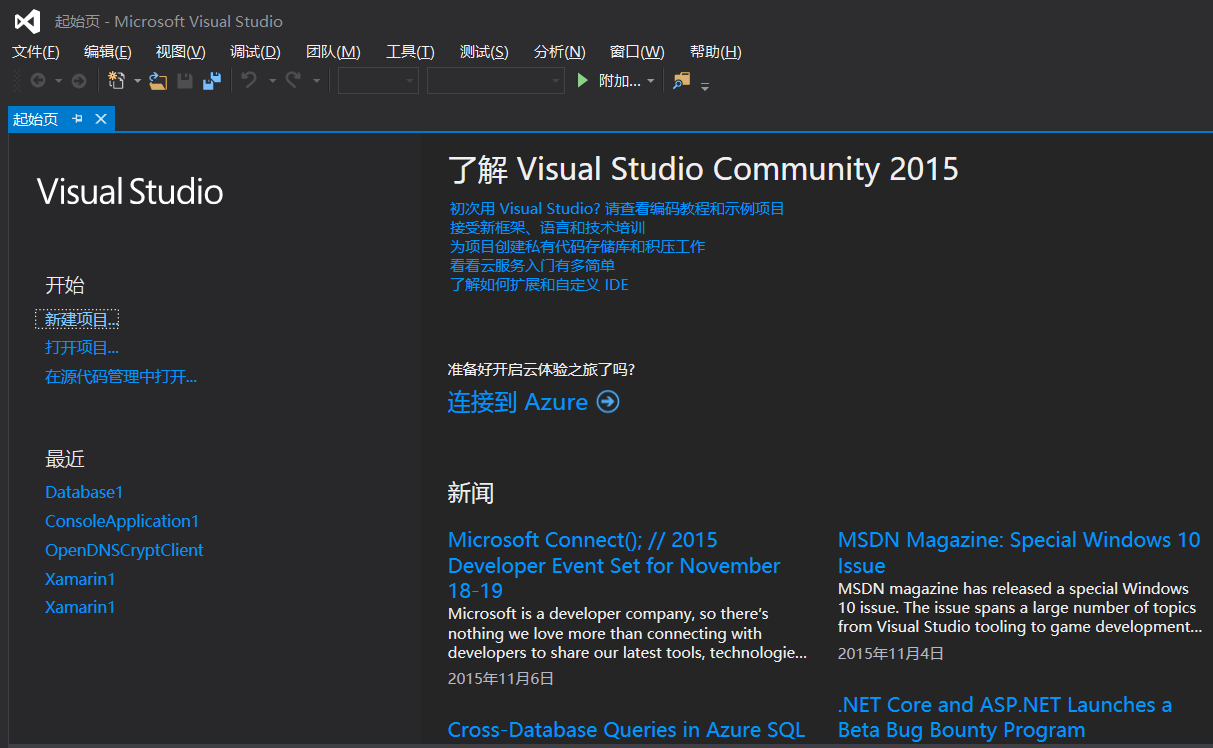Viewport: 1213px width, 748px height.
Task: Click the 准备好开启云体验之旅了吗? text
Action: pyautogui.click(x=541, y=370)
